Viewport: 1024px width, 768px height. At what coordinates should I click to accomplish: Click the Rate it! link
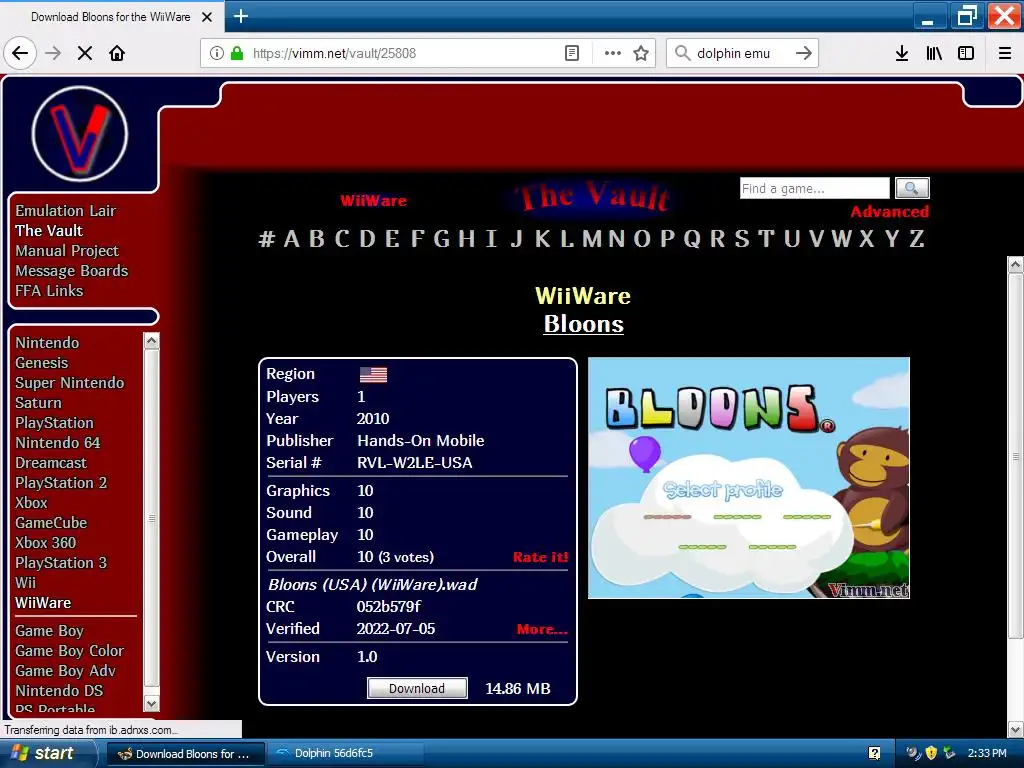pyautogui.click(x=540, y=557)
